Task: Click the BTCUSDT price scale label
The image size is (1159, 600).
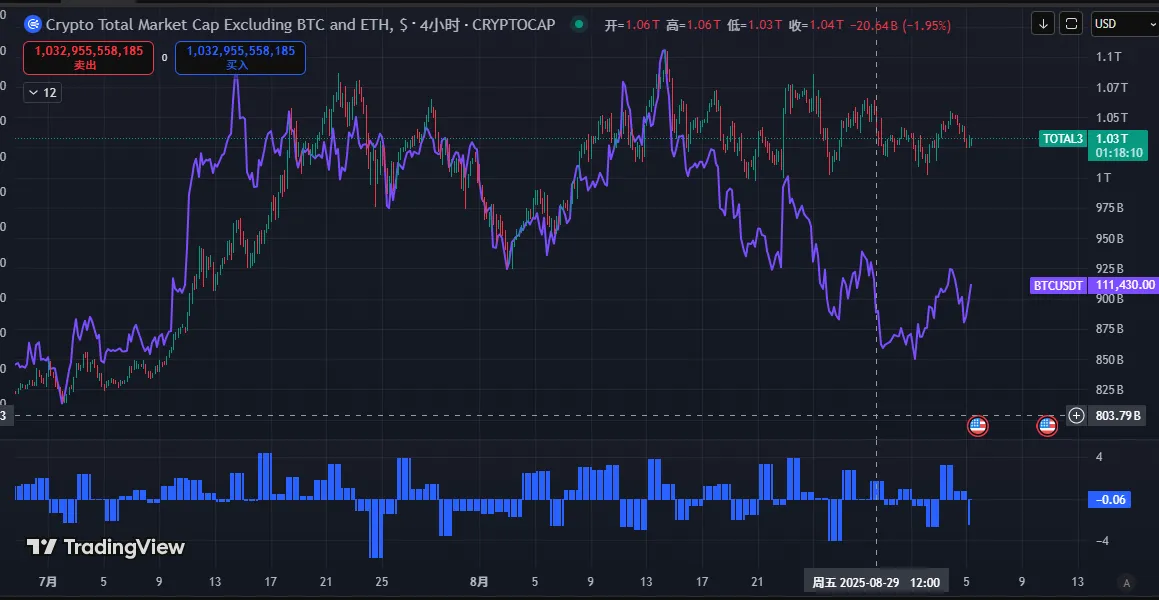Action: [1057, 285]
